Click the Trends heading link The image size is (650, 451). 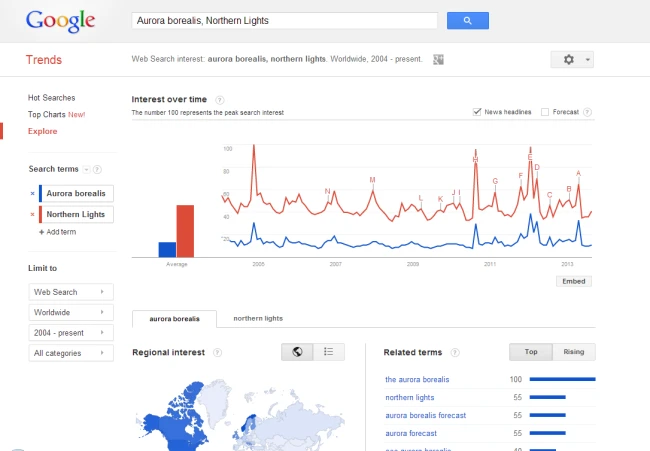tap(44, 60)
